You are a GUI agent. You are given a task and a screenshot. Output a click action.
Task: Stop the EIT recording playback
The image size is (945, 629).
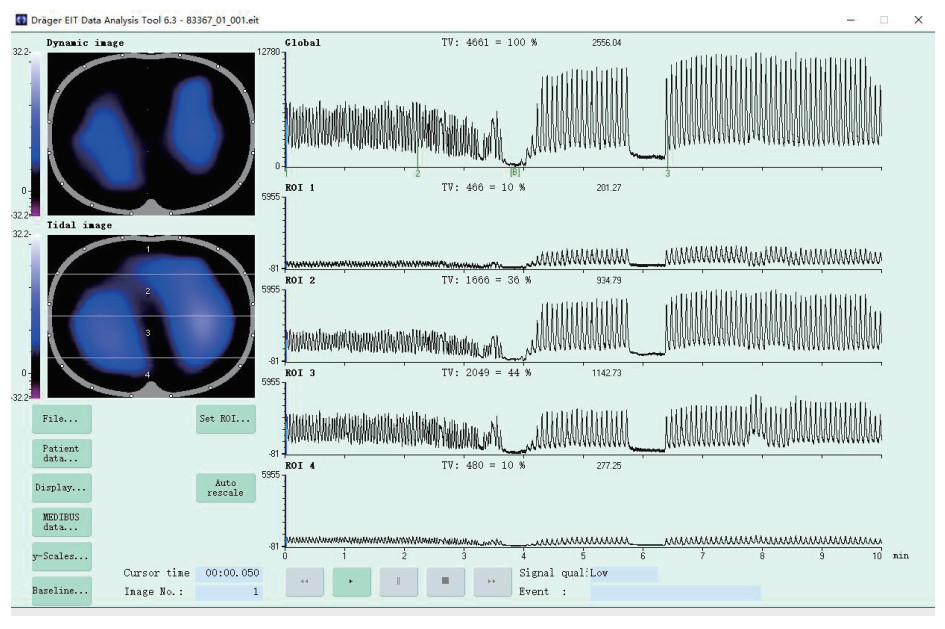click(x=445, y=581)
